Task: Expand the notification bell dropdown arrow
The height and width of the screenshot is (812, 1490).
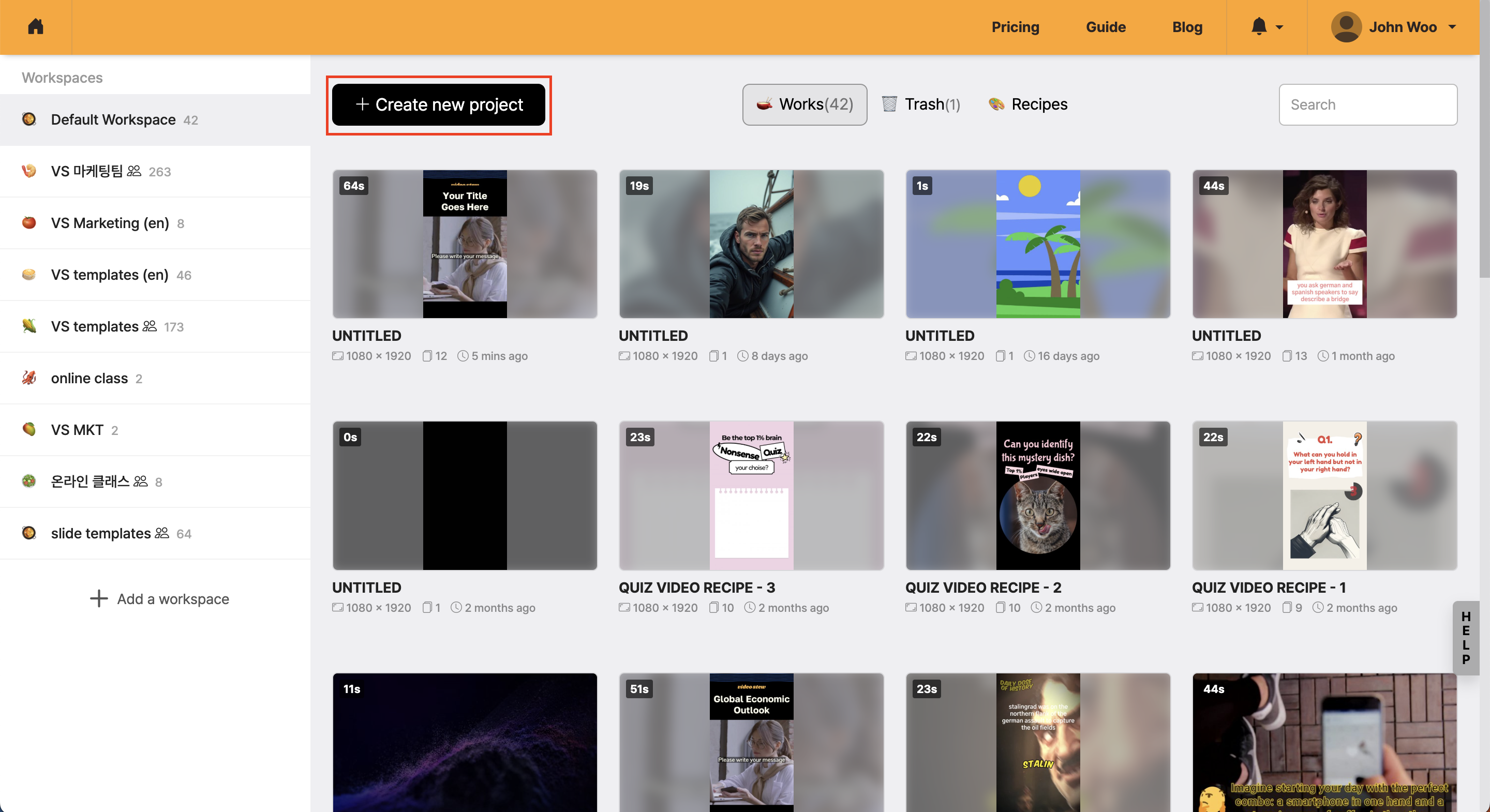Action: 1279,27
